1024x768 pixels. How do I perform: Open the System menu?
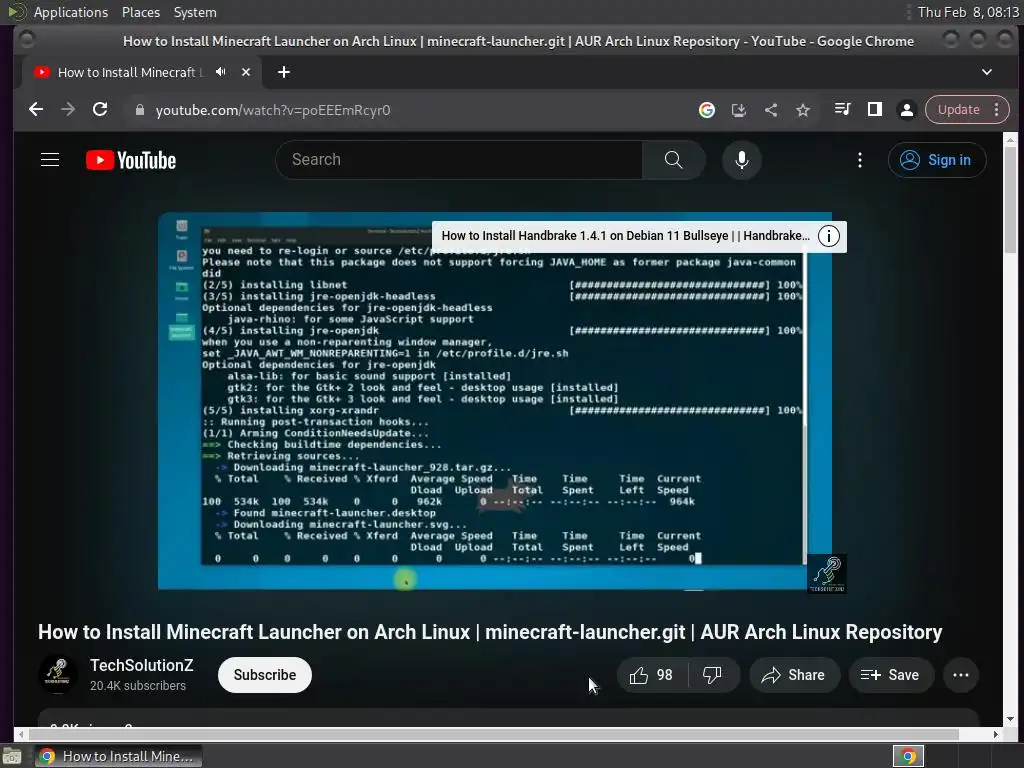click(x=195, y=12)
